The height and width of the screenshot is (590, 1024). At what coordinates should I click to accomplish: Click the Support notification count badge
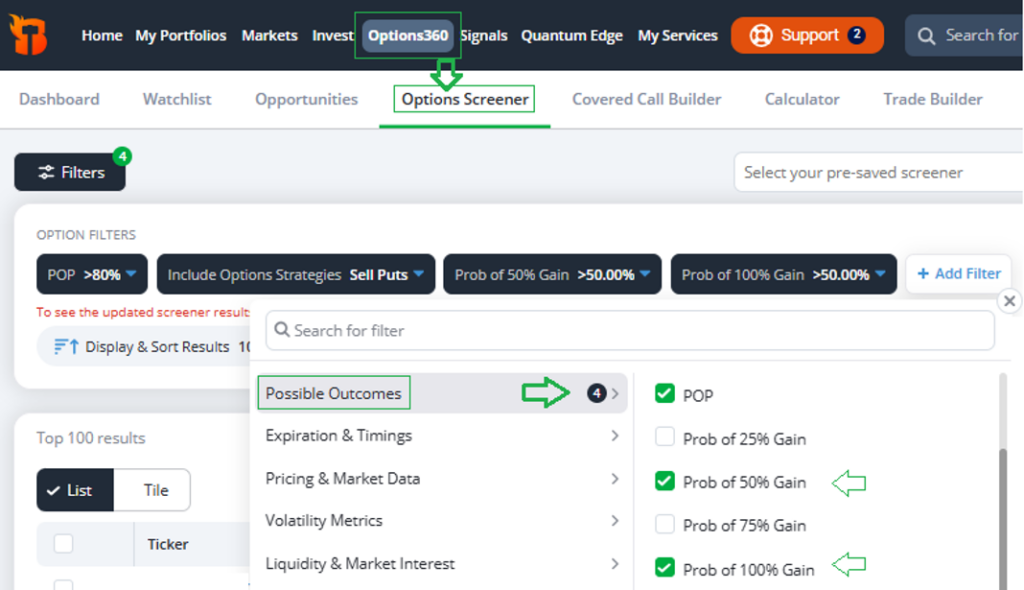tap(856, 35)
